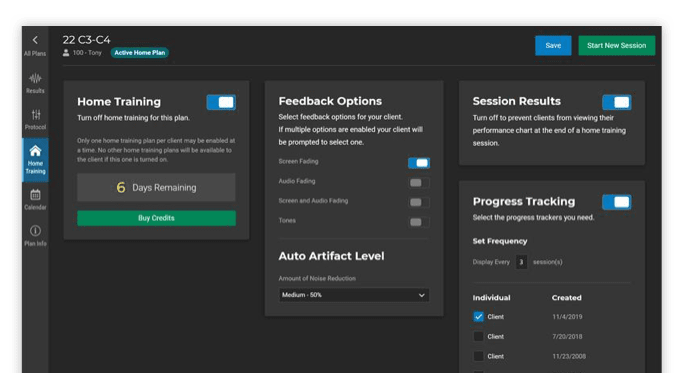
Task: Toggle the Progress Tracking switch
Action: [x=616, y=202]
